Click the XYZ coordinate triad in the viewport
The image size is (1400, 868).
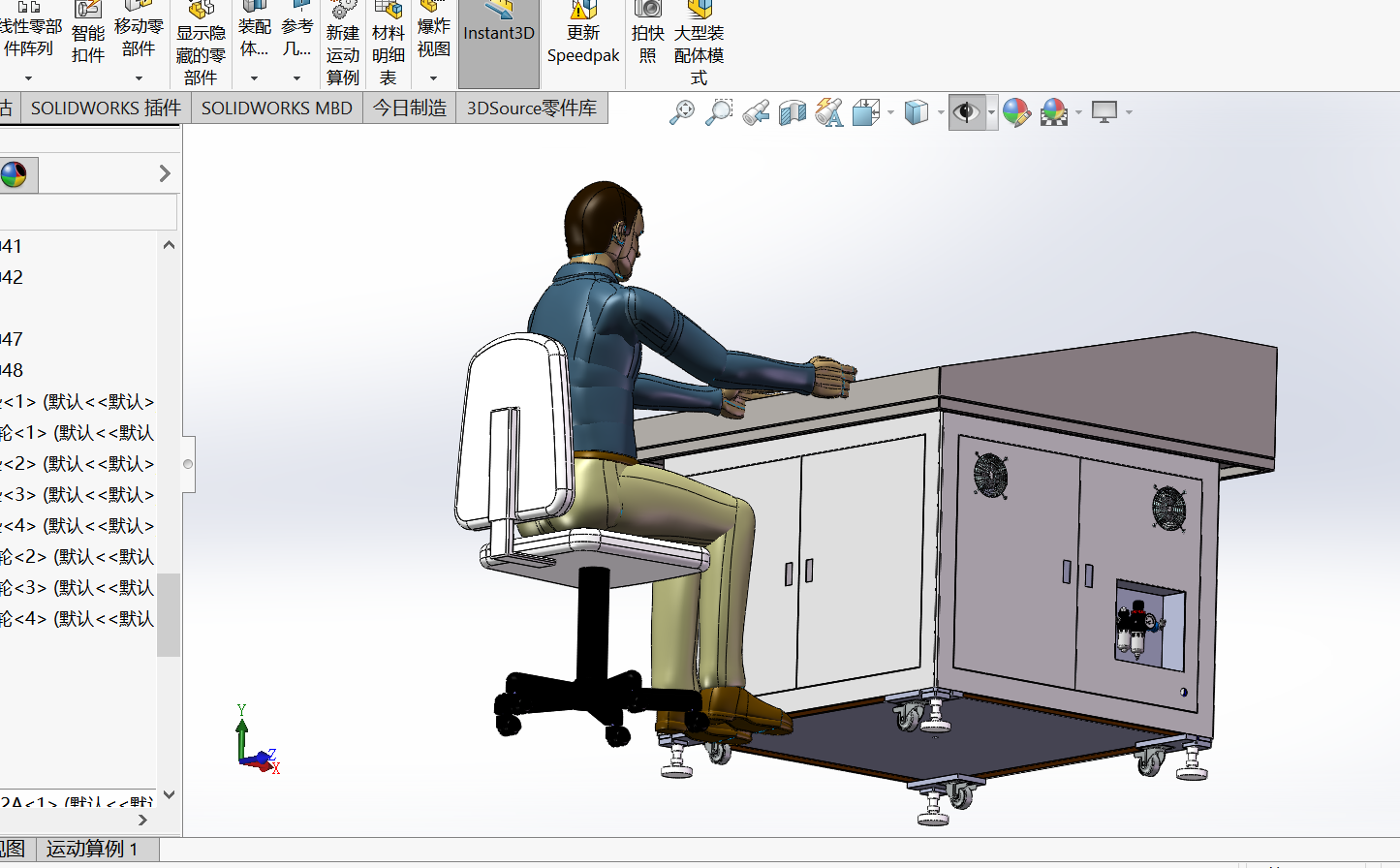tap(258, 740)
